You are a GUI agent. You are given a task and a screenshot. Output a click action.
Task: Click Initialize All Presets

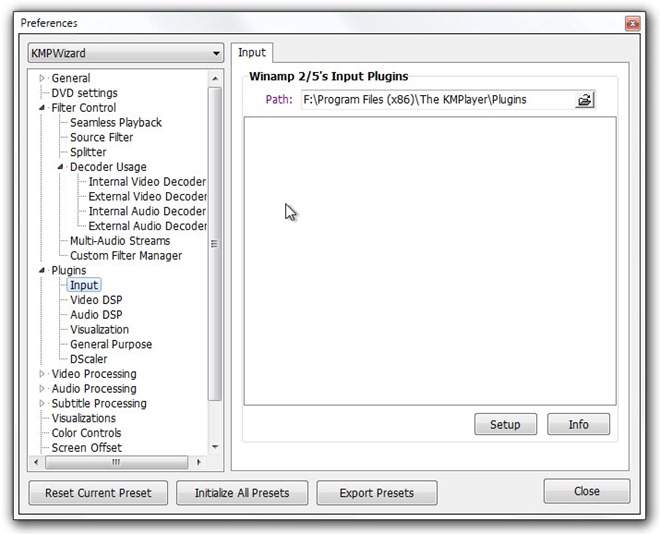click(x=242, y=493)
